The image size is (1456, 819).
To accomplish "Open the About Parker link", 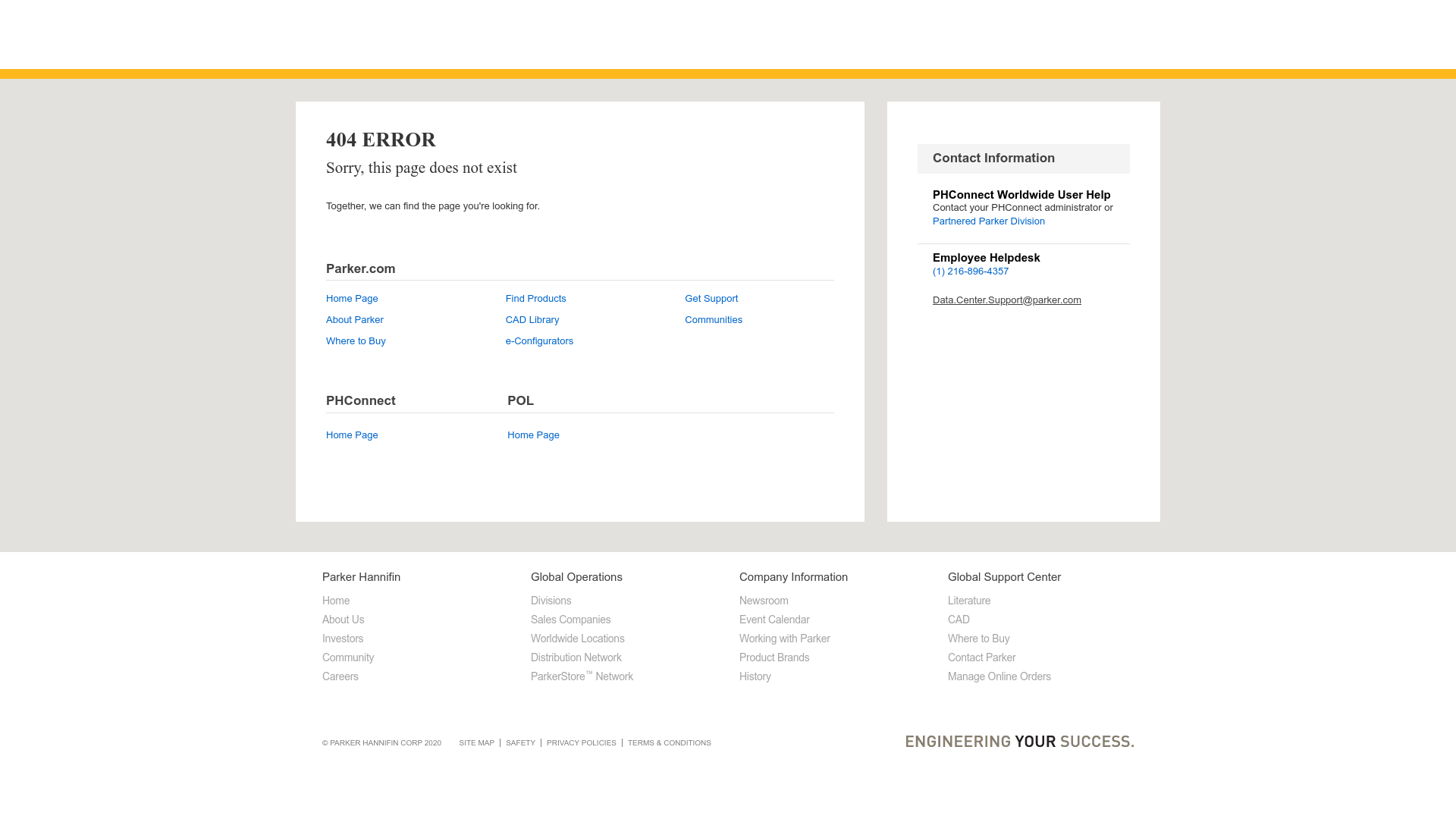I will 355,320.
